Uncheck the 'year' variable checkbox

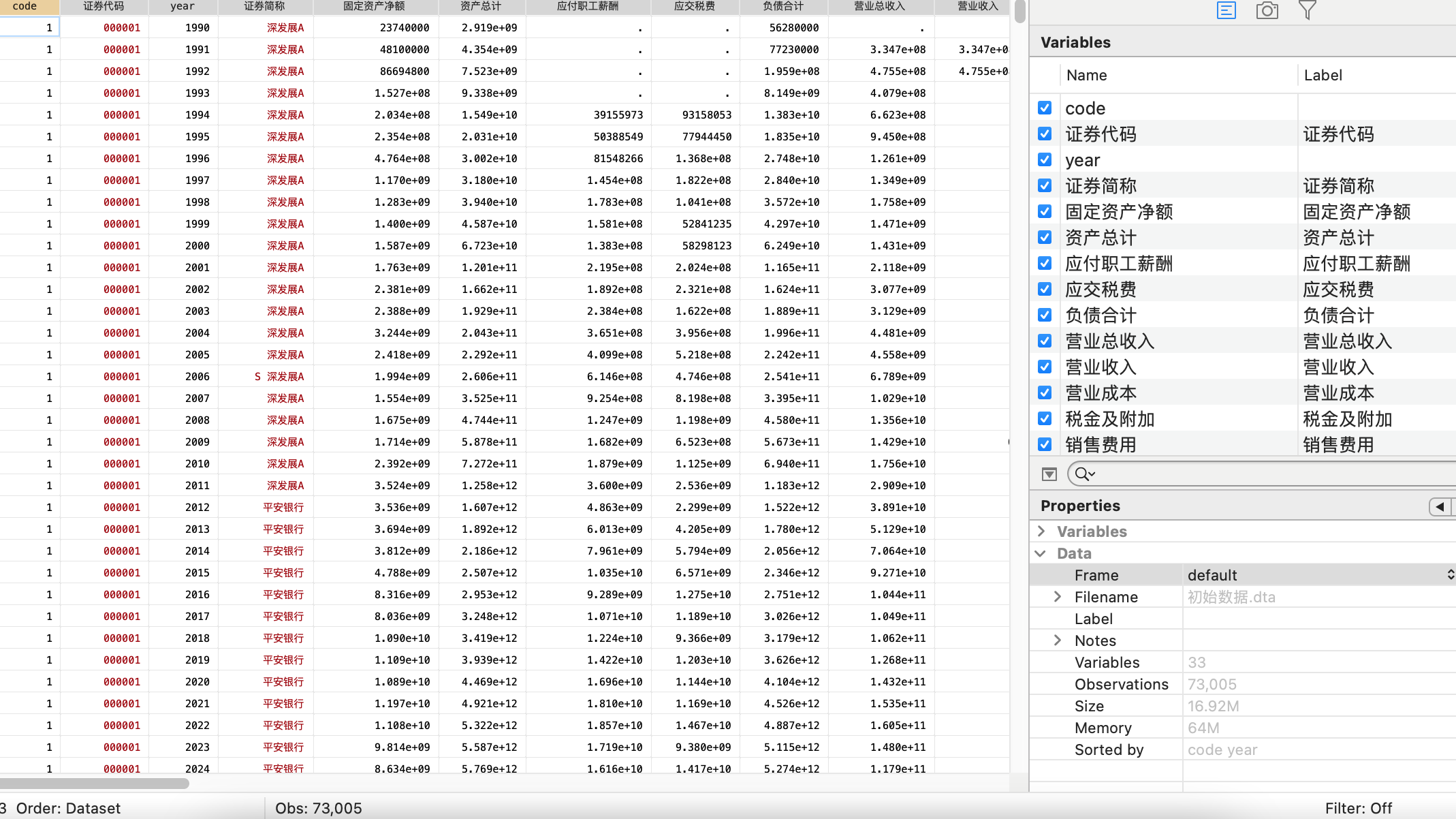tap(1045, 159)
